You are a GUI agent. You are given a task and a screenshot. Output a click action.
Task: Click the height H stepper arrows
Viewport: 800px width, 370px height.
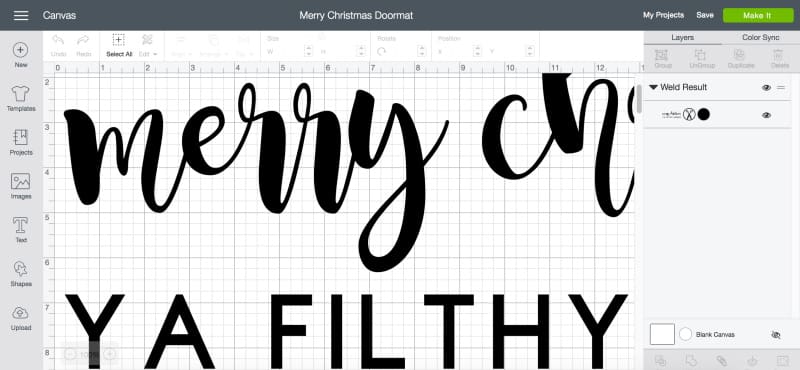[362, 51]
